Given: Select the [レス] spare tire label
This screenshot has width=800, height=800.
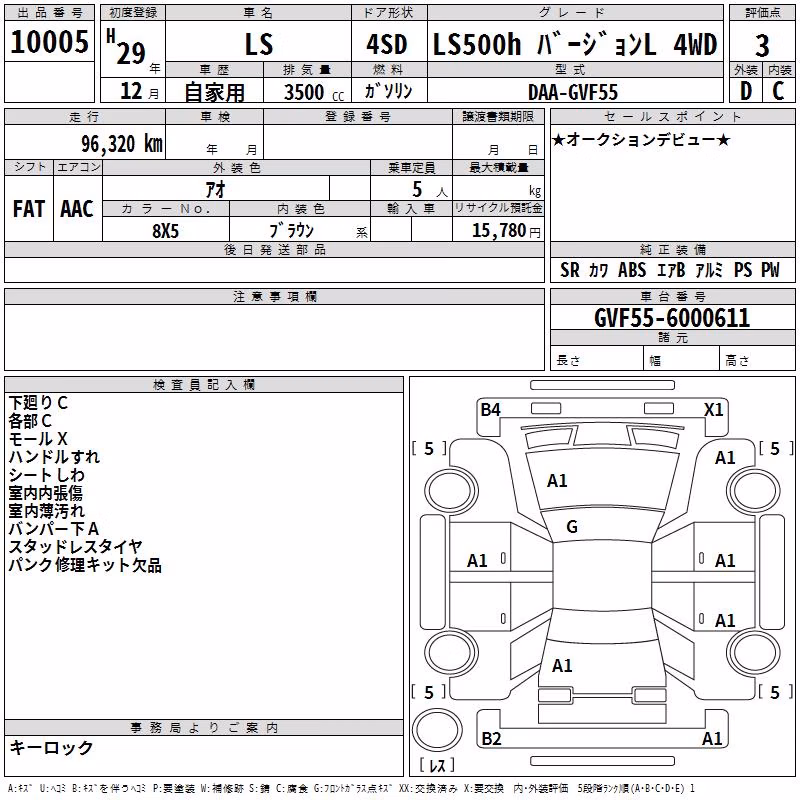Looking at the screenshot, I should click(x=437, y=765).
